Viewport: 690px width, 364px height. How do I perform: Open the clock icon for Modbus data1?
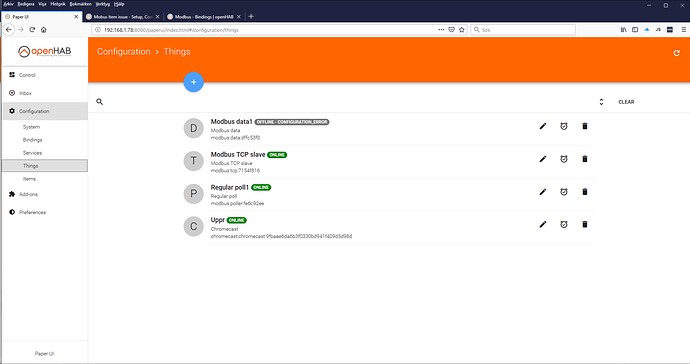pos(564,126)
